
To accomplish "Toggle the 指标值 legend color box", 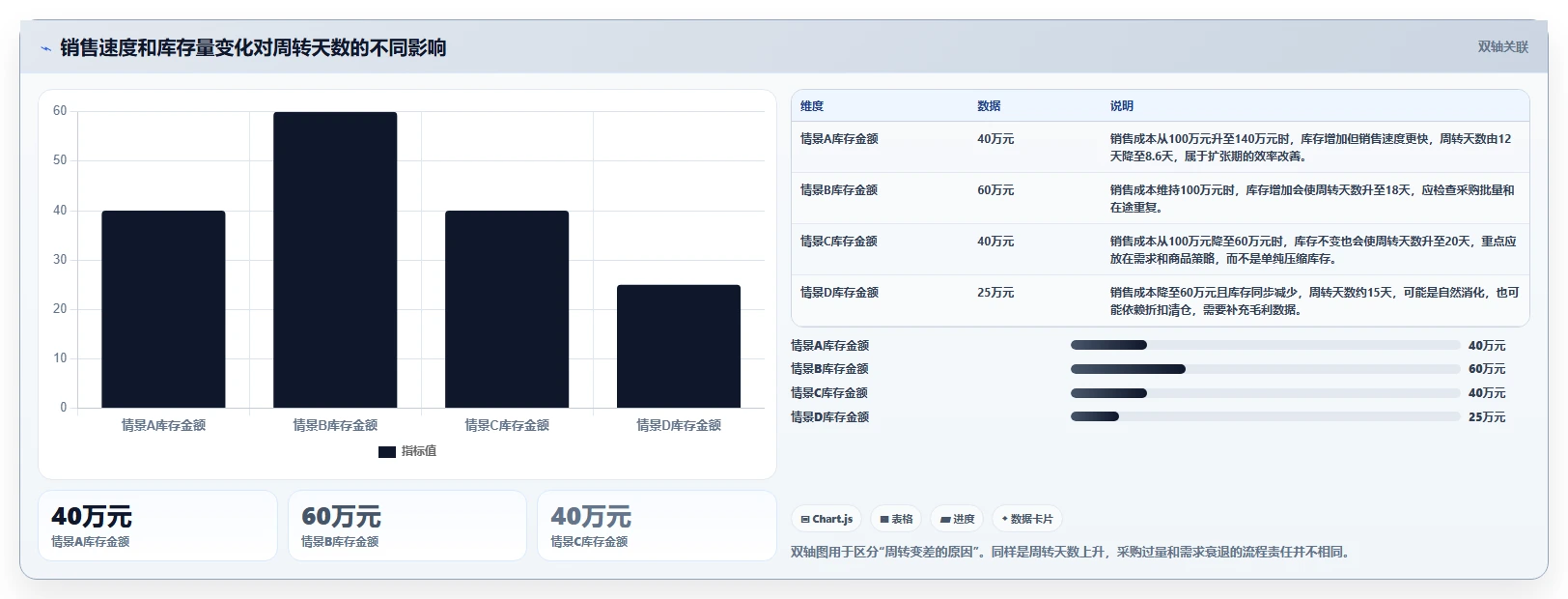I will [x=387, y=451].
